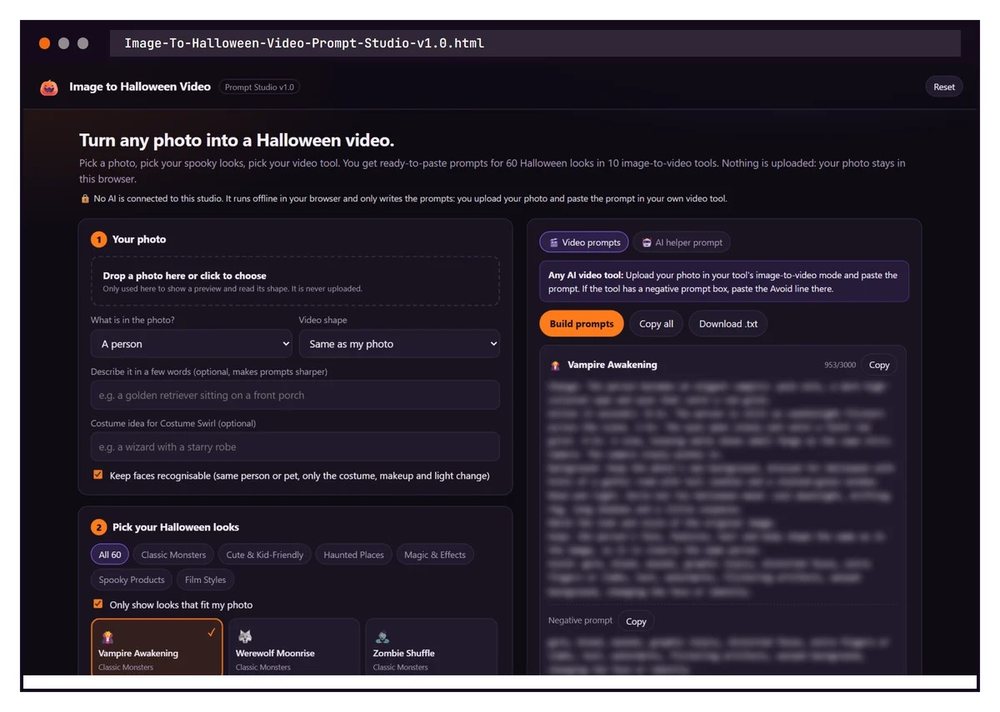Filter looks by Spooky Products
This screenshot has width=1000, height=712.
coord(131,580)
